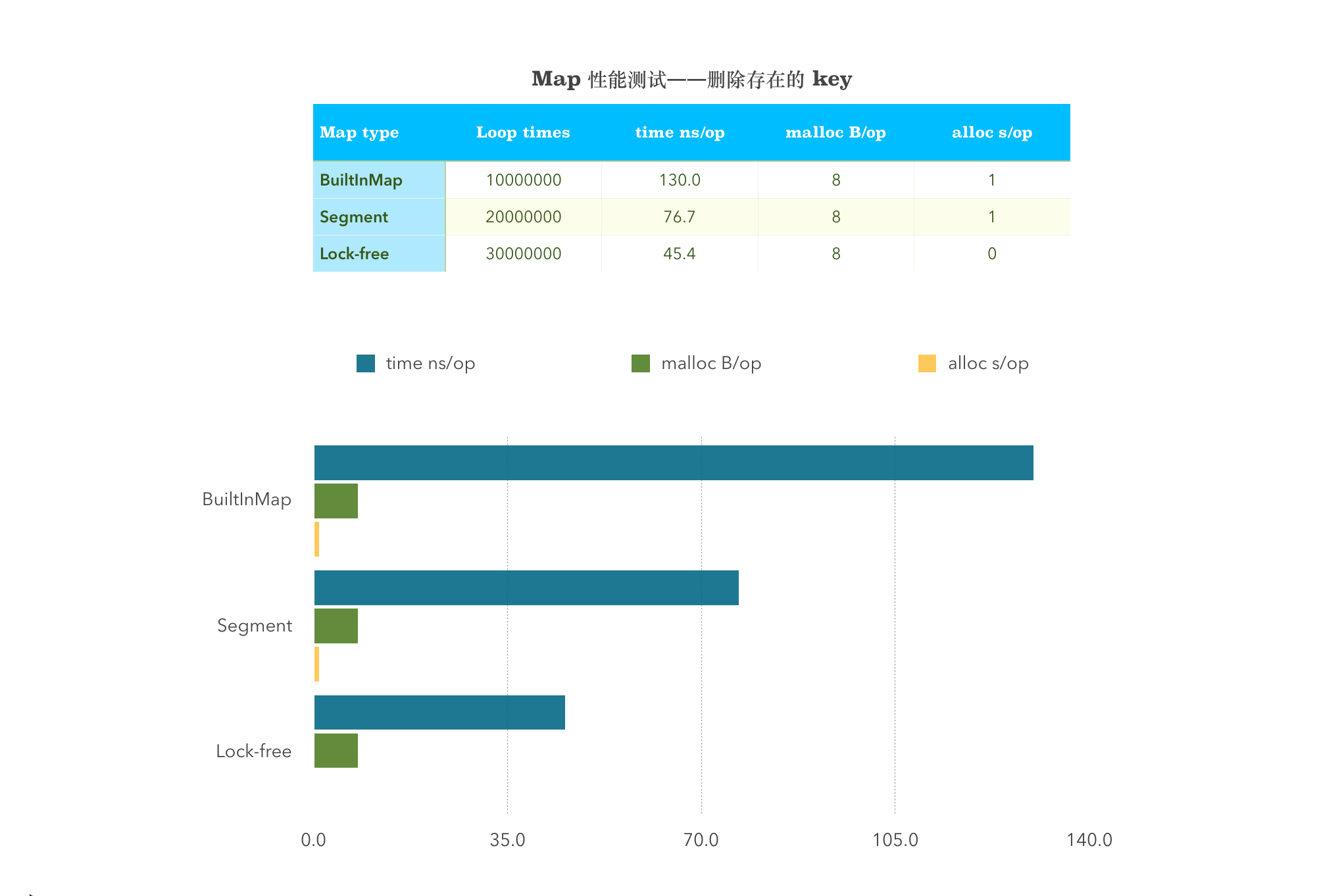
Task: Click the '140.0' x-axis tick label
Action: (1089, 839)
